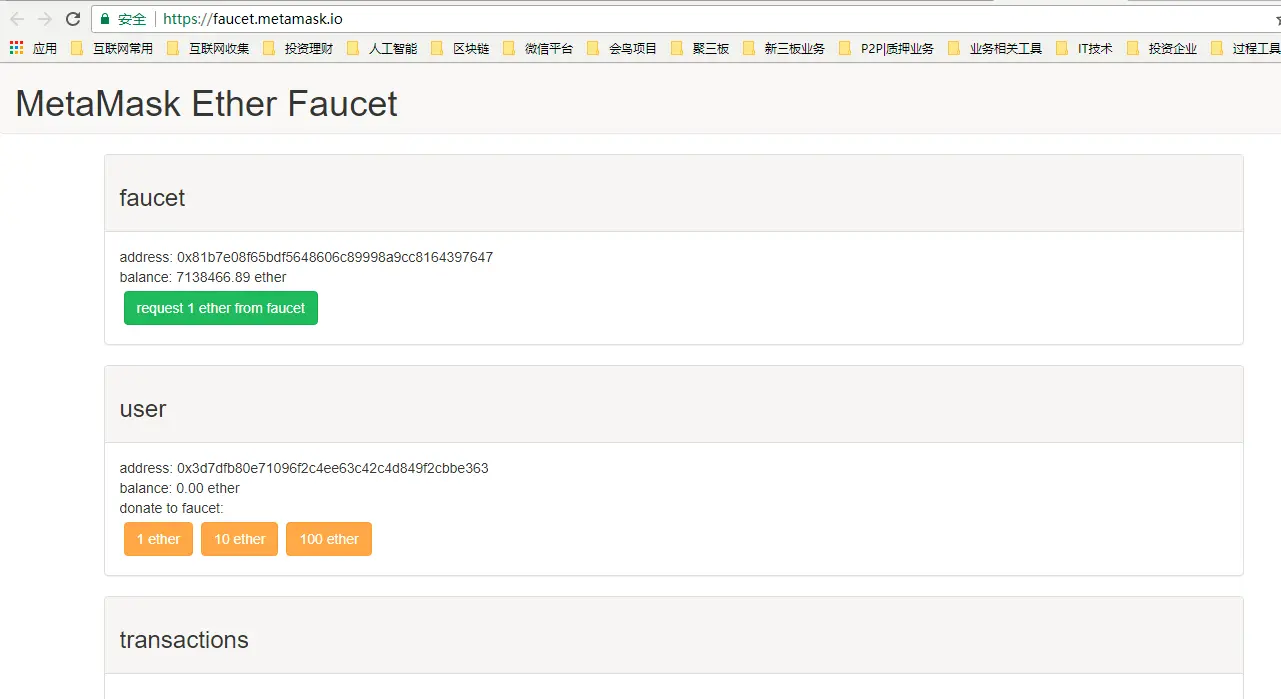Click the user balance 0.00 ether
This screenshot has height=699, width=1281.
click(180, 488)
